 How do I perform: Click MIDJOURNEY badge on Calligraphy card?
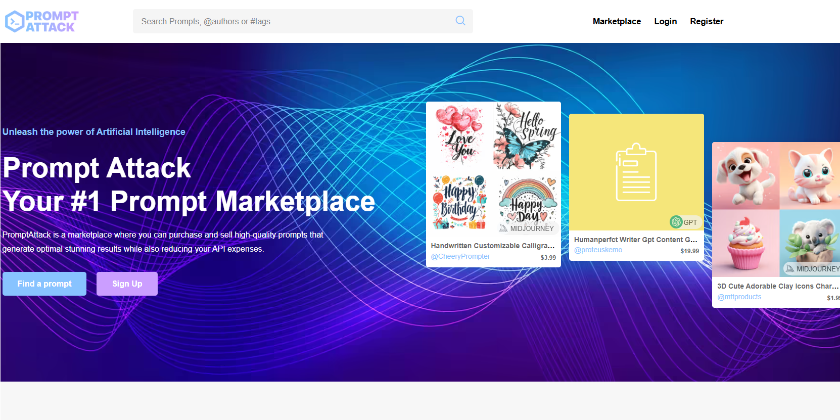click(x=527, y=228)
